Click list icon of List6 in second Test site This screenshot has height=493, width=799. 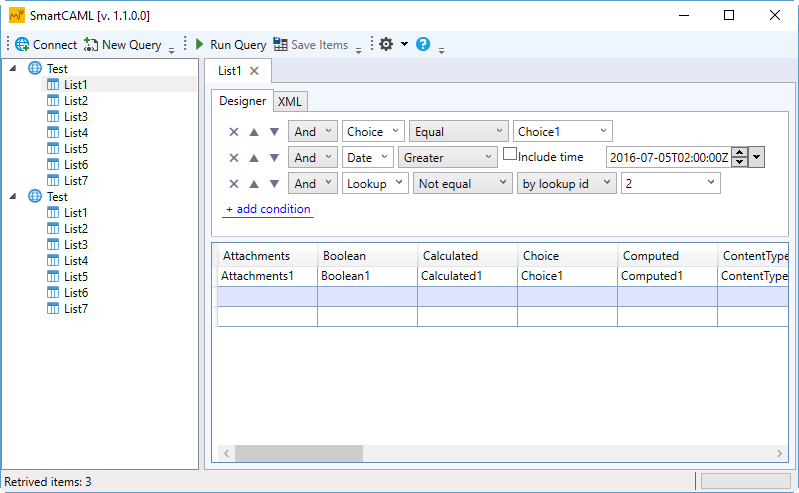(x=53, y=292)
